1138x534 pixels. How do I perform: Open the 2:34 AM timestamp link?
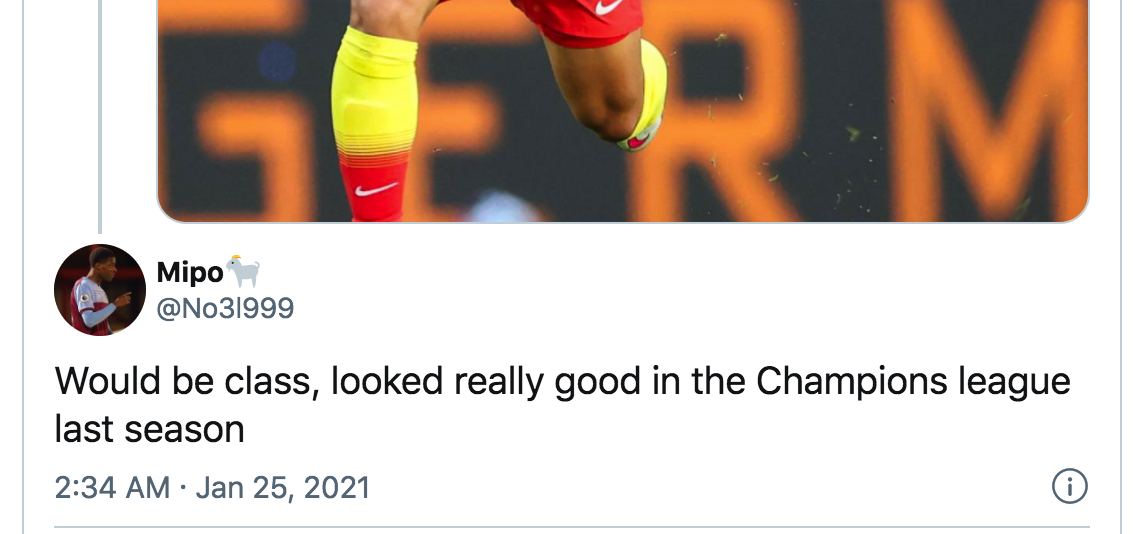tap(112, 488)
